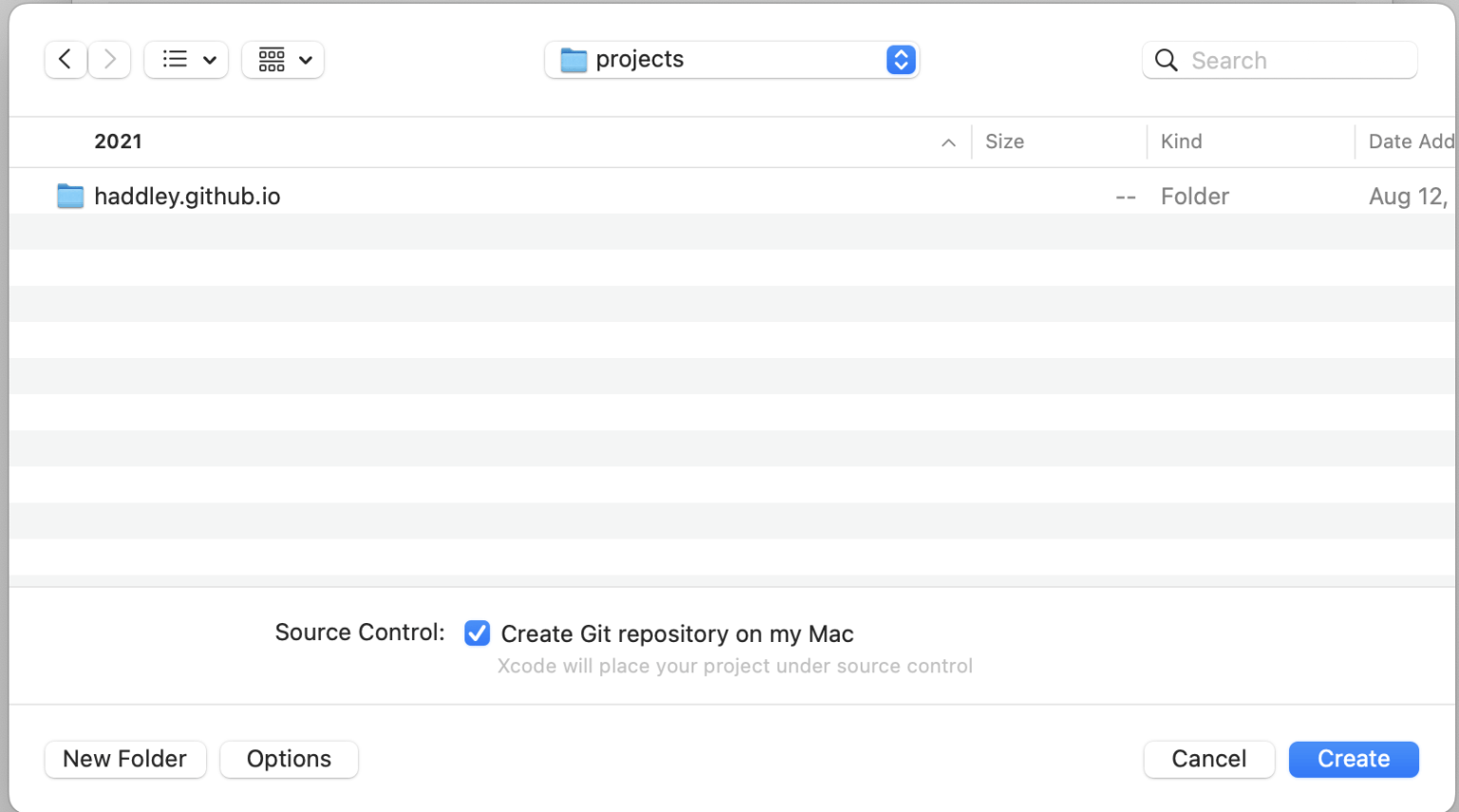Uncheck Create Git repository on my Mac
The width and height of the screenshot is (1459, 812).
point(477,633)
